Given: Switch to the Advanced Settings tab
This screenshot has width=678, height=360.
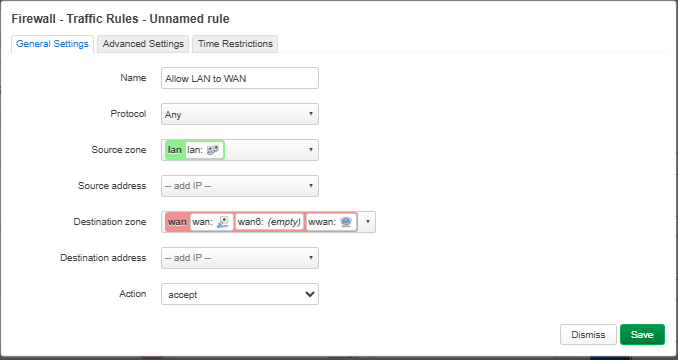Looking at the screenshot, I should [x=143, y=44].
